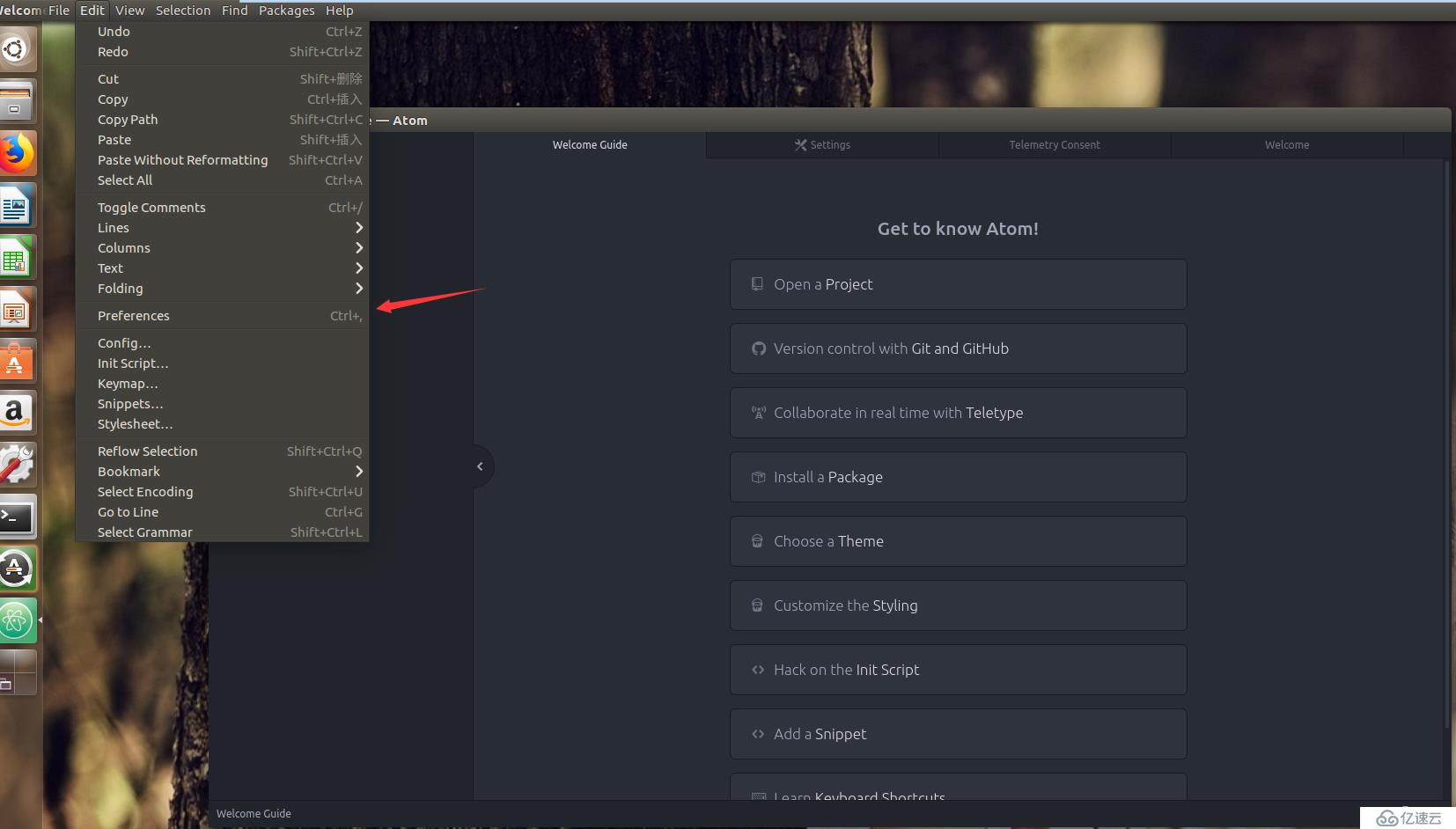Click Teletype antenna icon
The height and width of the screenshot is (829, 1456).
pos(758,413)
